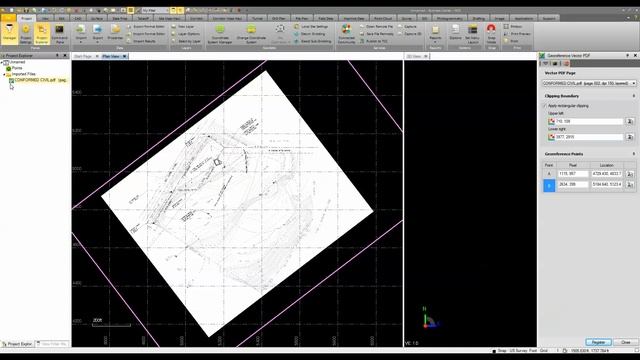The image size is (640, 360).
Task: Select the Start Page tab
Action: [83, 56]
